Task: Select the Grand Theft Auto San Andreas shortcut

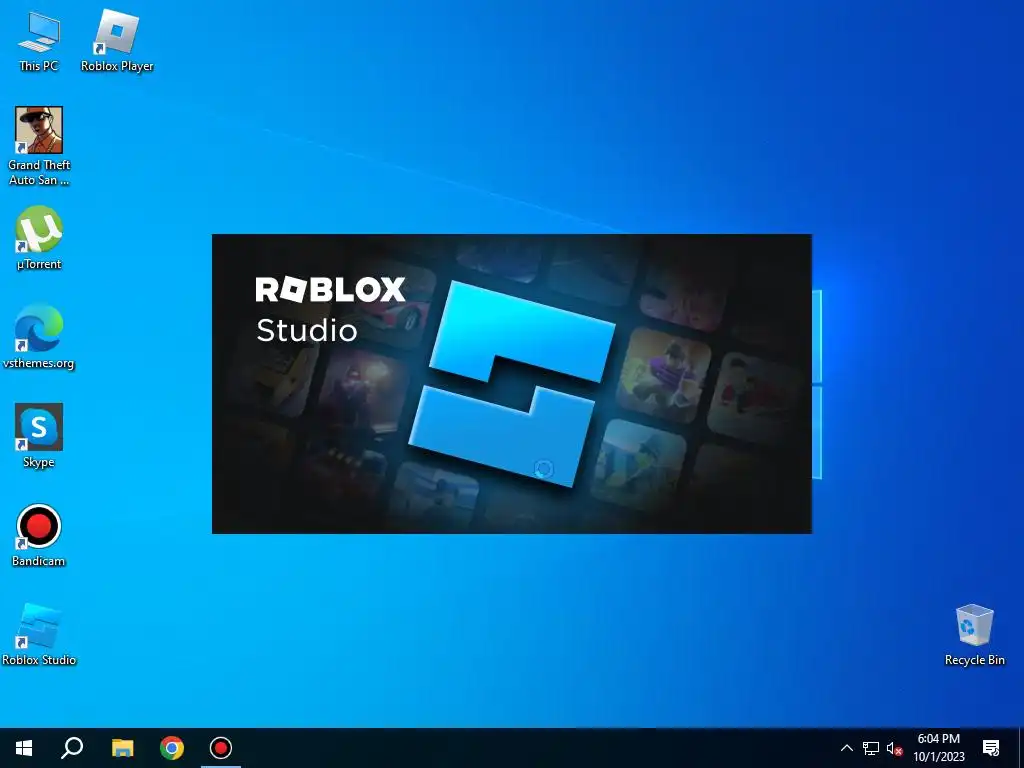Action: 39,146
